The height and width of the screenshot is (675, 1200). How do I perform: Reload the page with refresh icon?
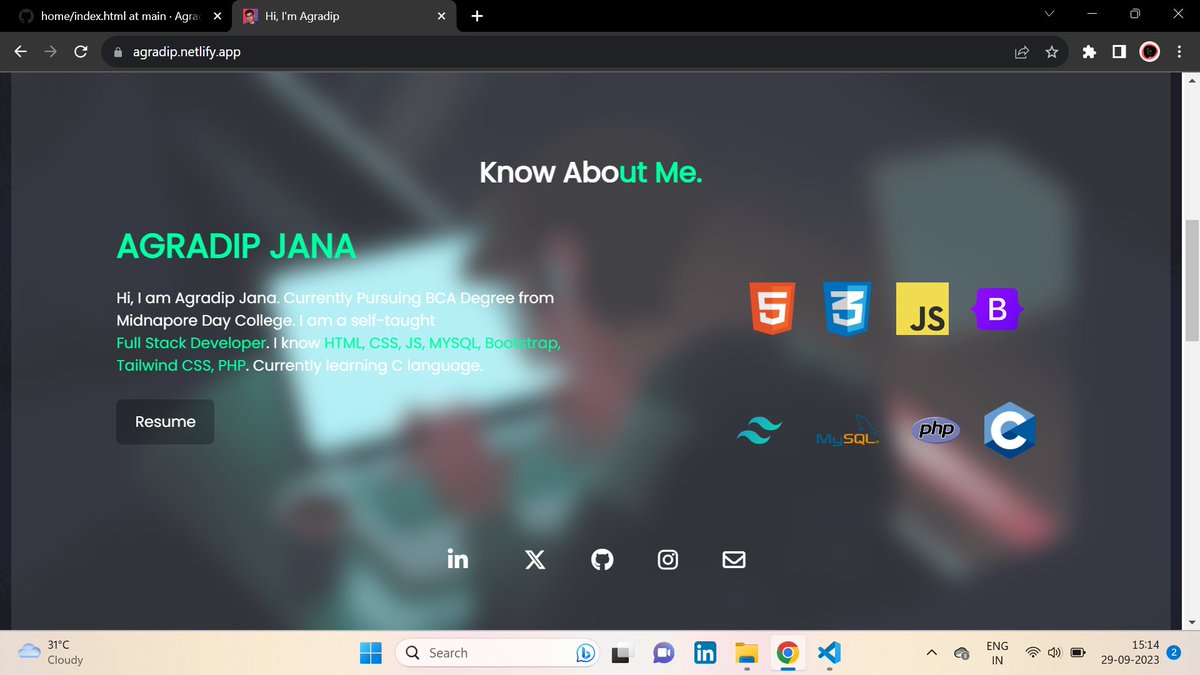[x=82, y=52]
